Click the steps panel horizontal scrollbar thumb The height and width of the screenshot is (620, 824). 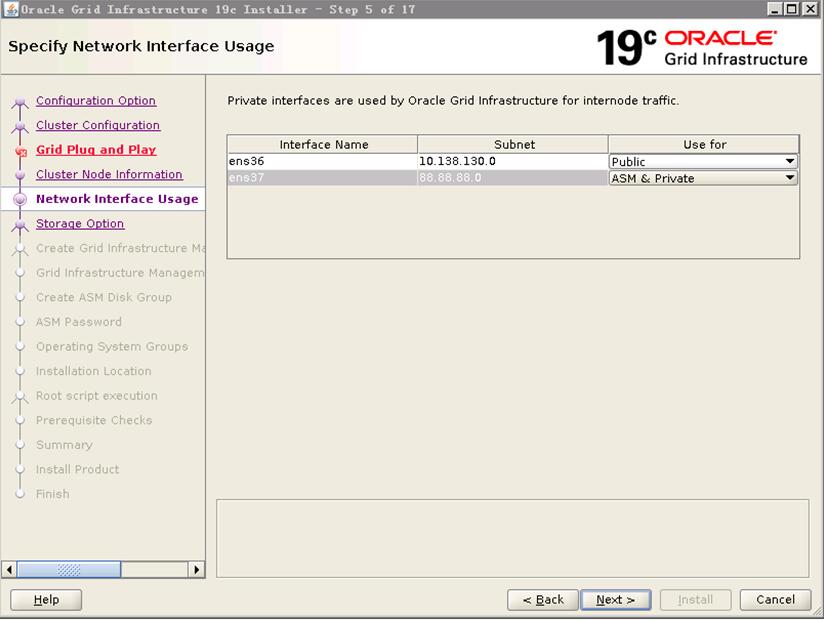tap(69, 570)
